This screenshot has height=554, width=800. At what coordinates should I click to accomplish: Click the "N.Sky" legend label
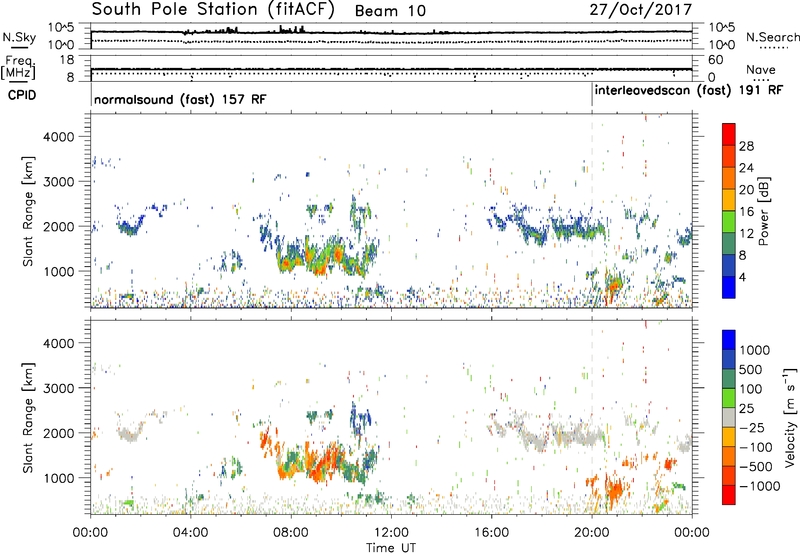[x=19, y=37]
